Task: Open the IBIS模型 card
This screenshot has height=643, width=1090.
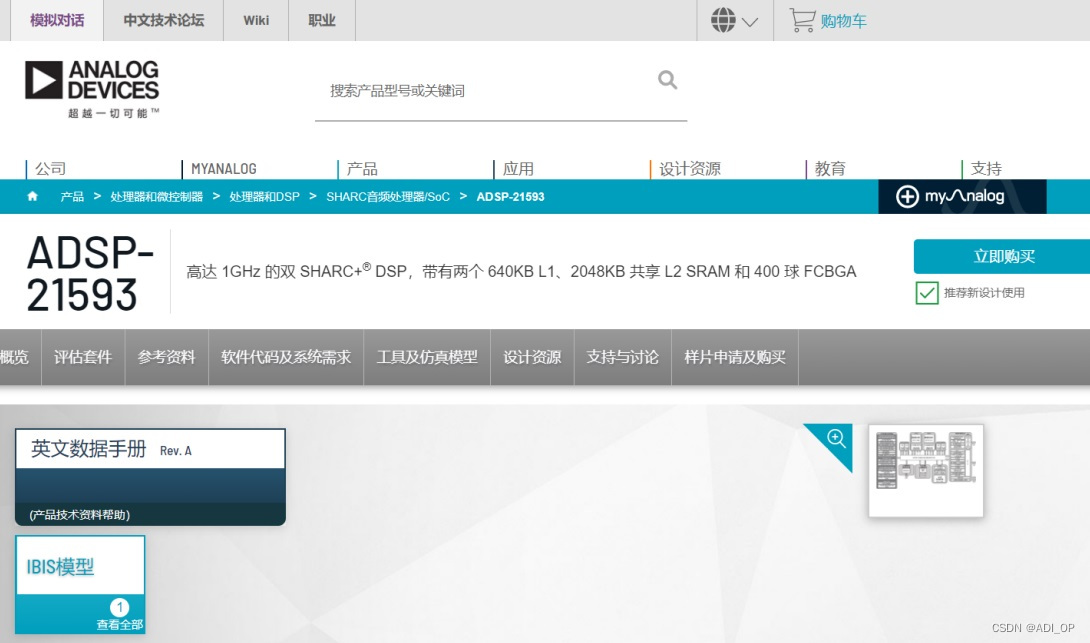Action: (80, 585)
